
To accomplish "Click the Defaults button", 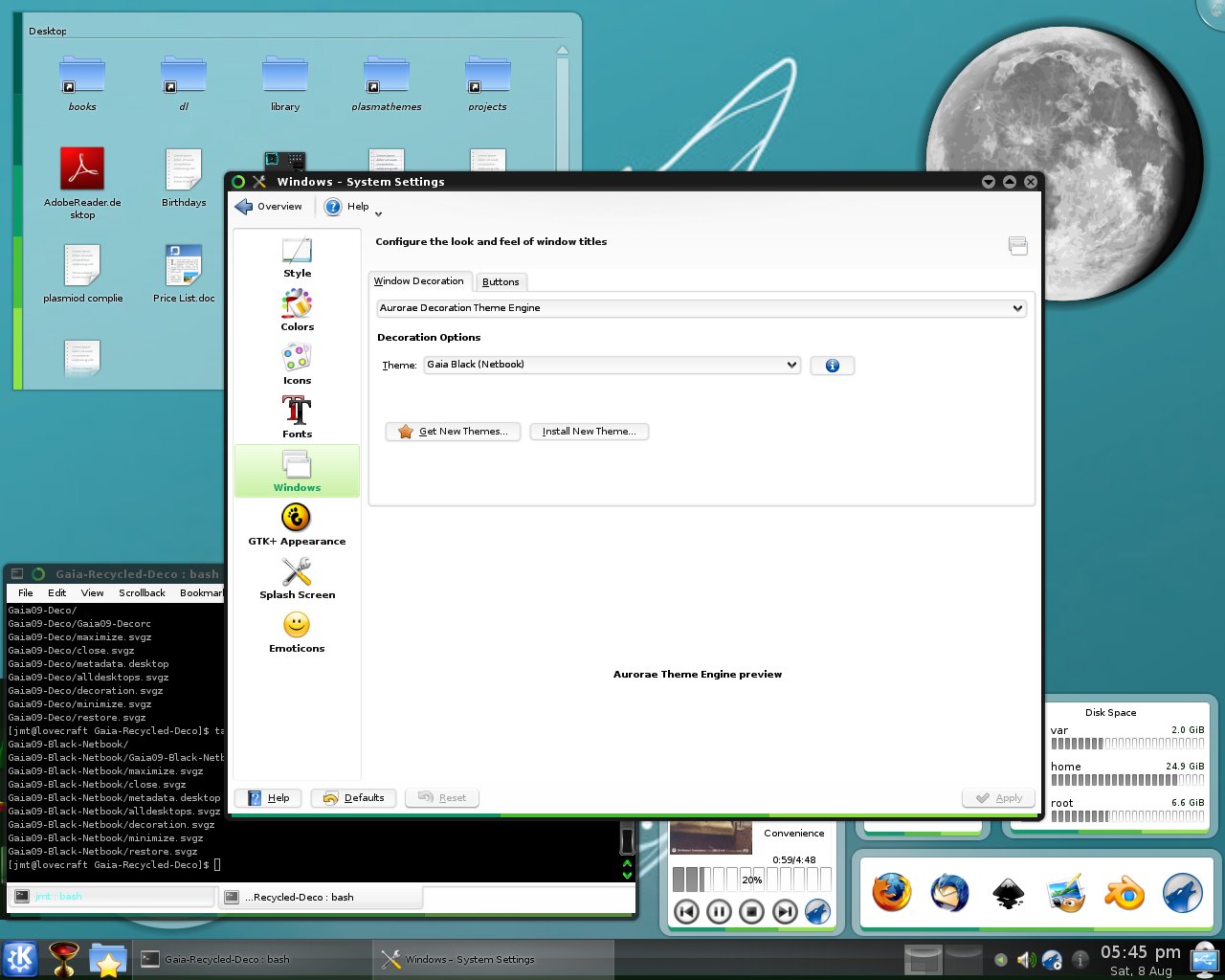I will [x=353, y=798].
